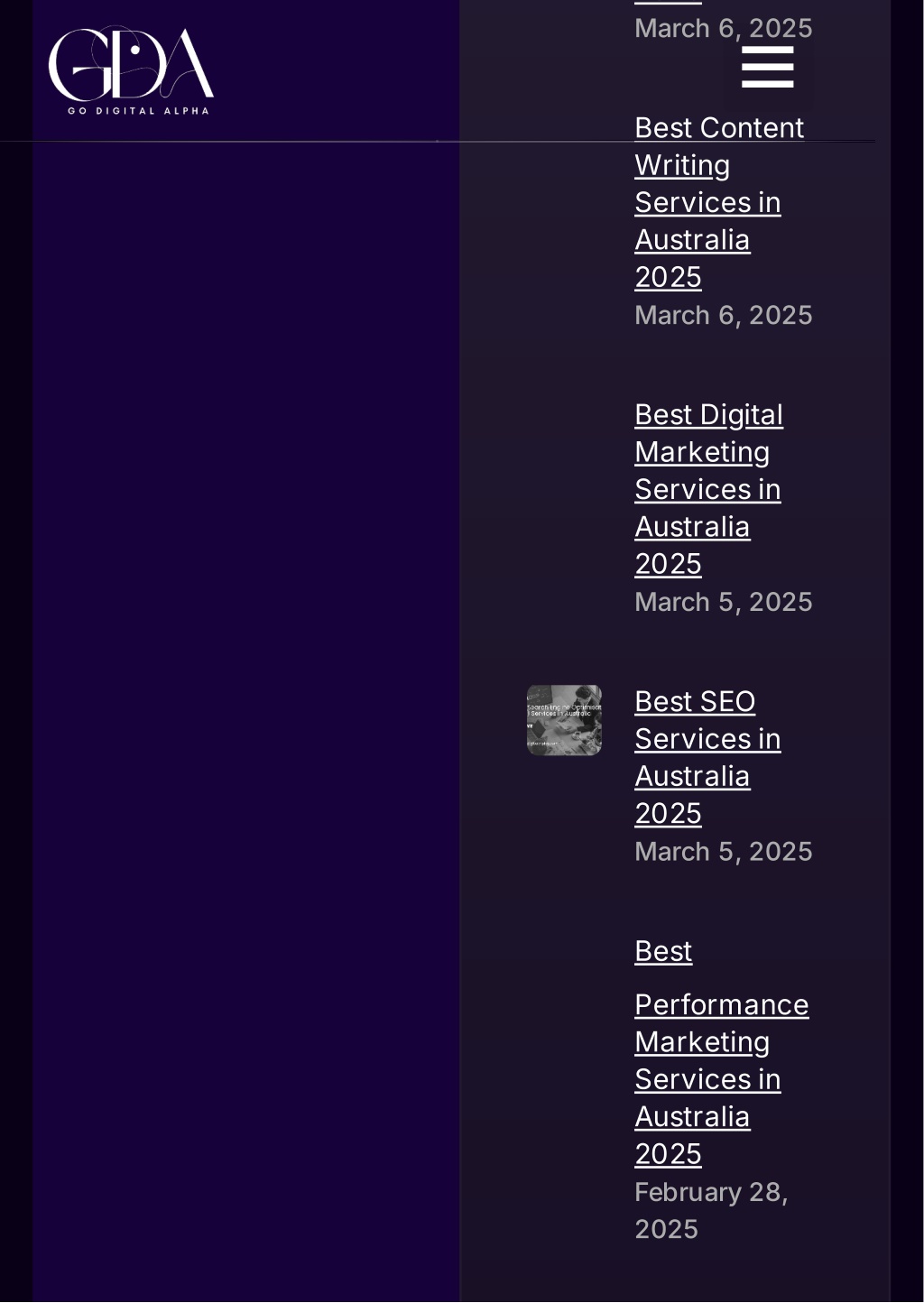
Task: Click standalone 'Best' word above Performance
Action: [663, 951]
